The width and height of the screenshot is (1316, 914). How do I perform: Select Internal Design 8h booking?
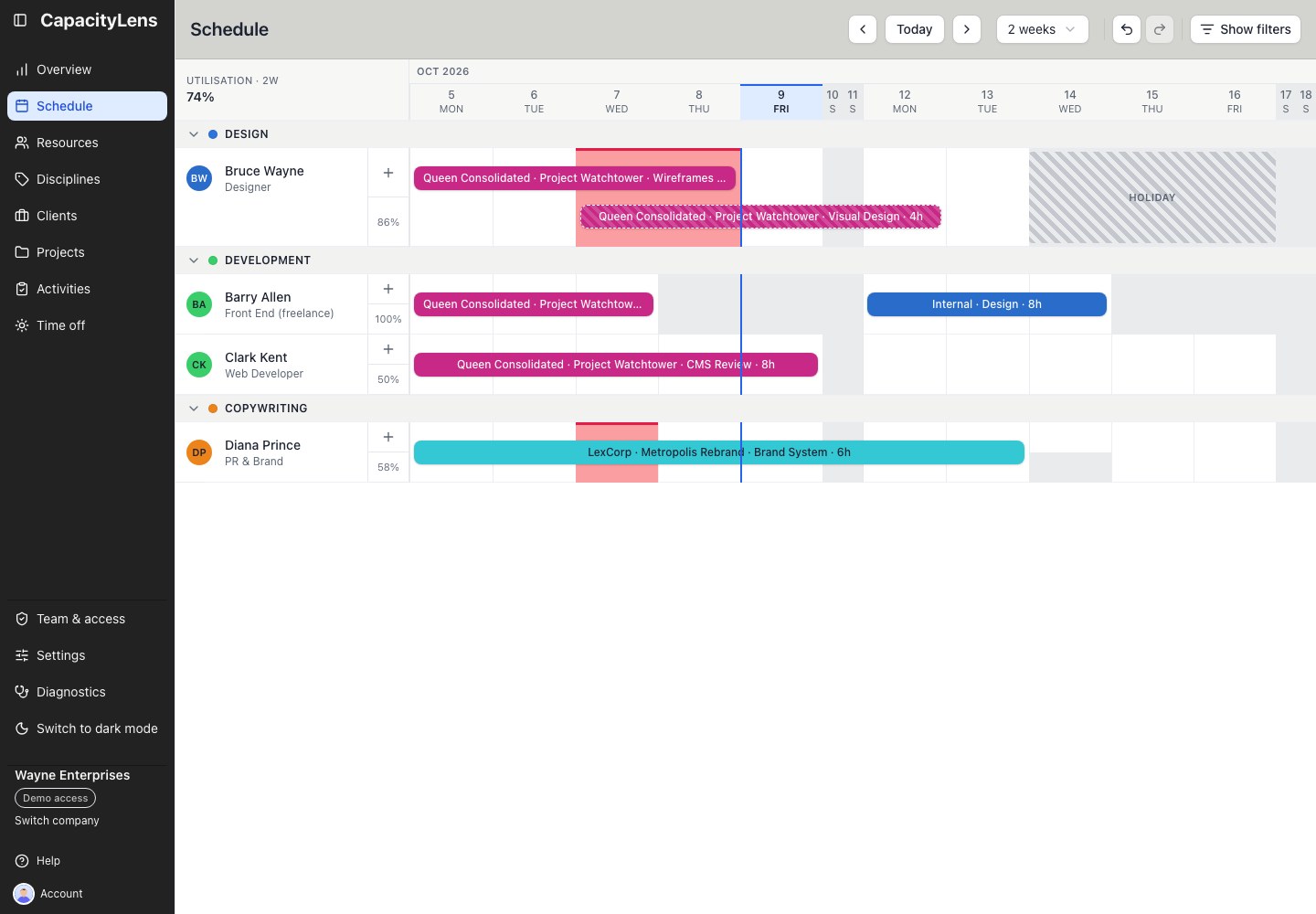[987, 304]
